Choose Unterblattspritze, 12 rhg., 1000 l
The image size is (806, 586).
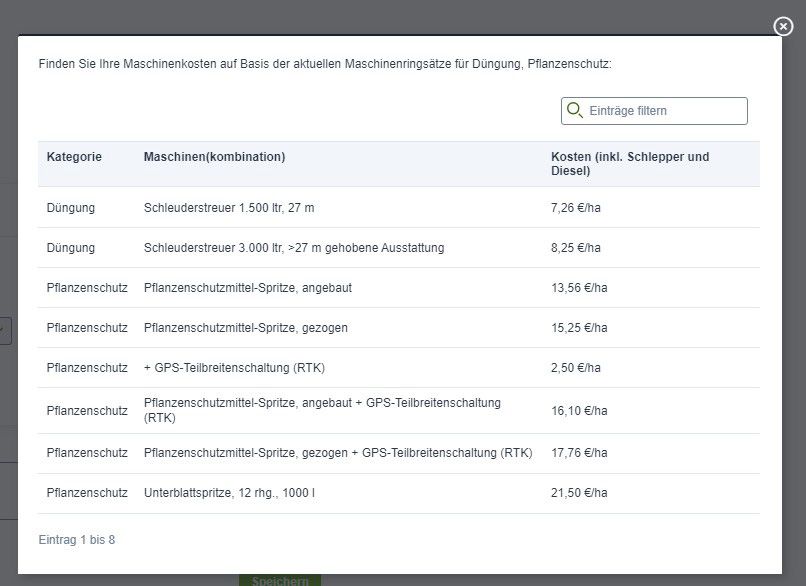(x=399, y=493)
